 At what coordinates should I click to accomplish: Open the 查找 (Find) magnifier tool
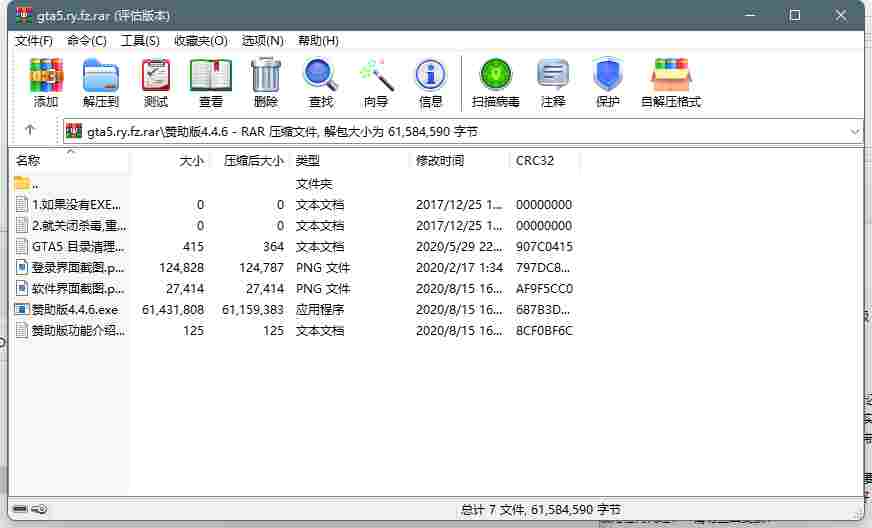tap(321, 76)
